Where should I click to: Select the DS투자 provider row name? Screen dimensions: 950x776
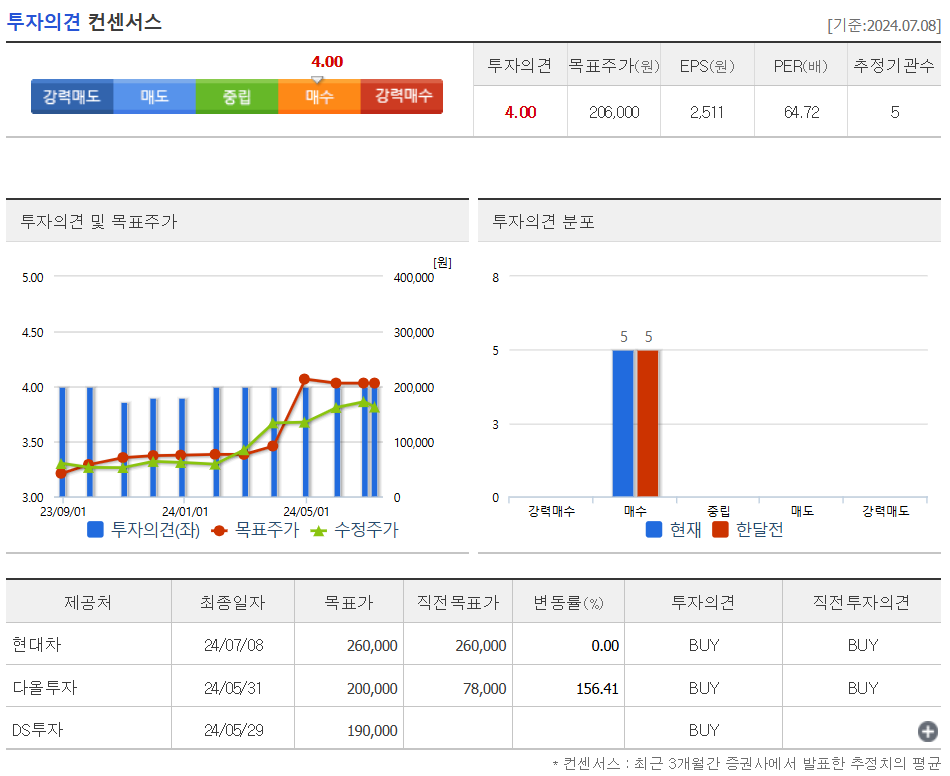tap(38, 729)
